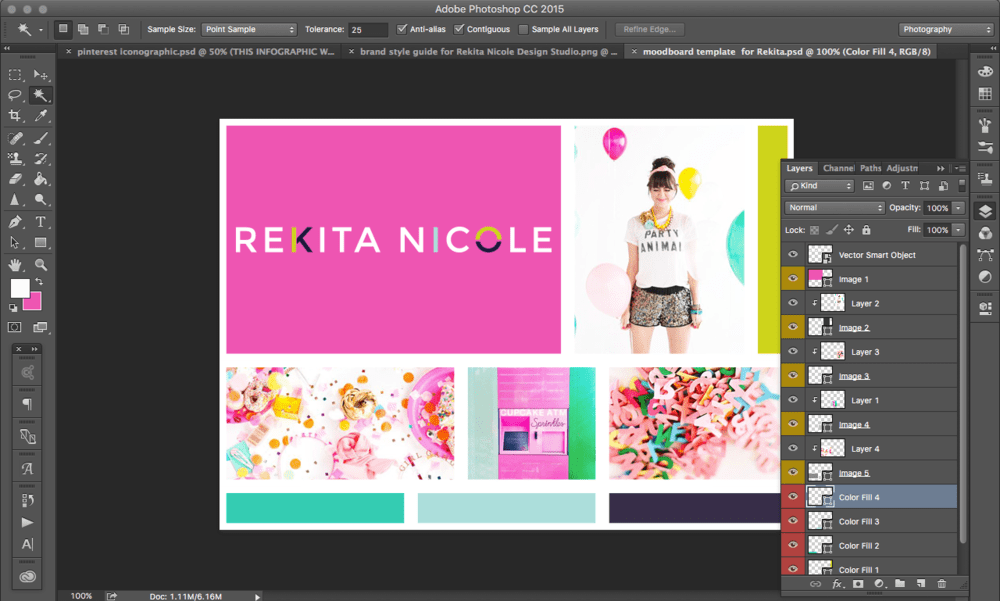Image resolution: width=1000 pixels, height=601 pixels.
Task: Select the Rectangle shape tool
Action: (x=40, y=242)
